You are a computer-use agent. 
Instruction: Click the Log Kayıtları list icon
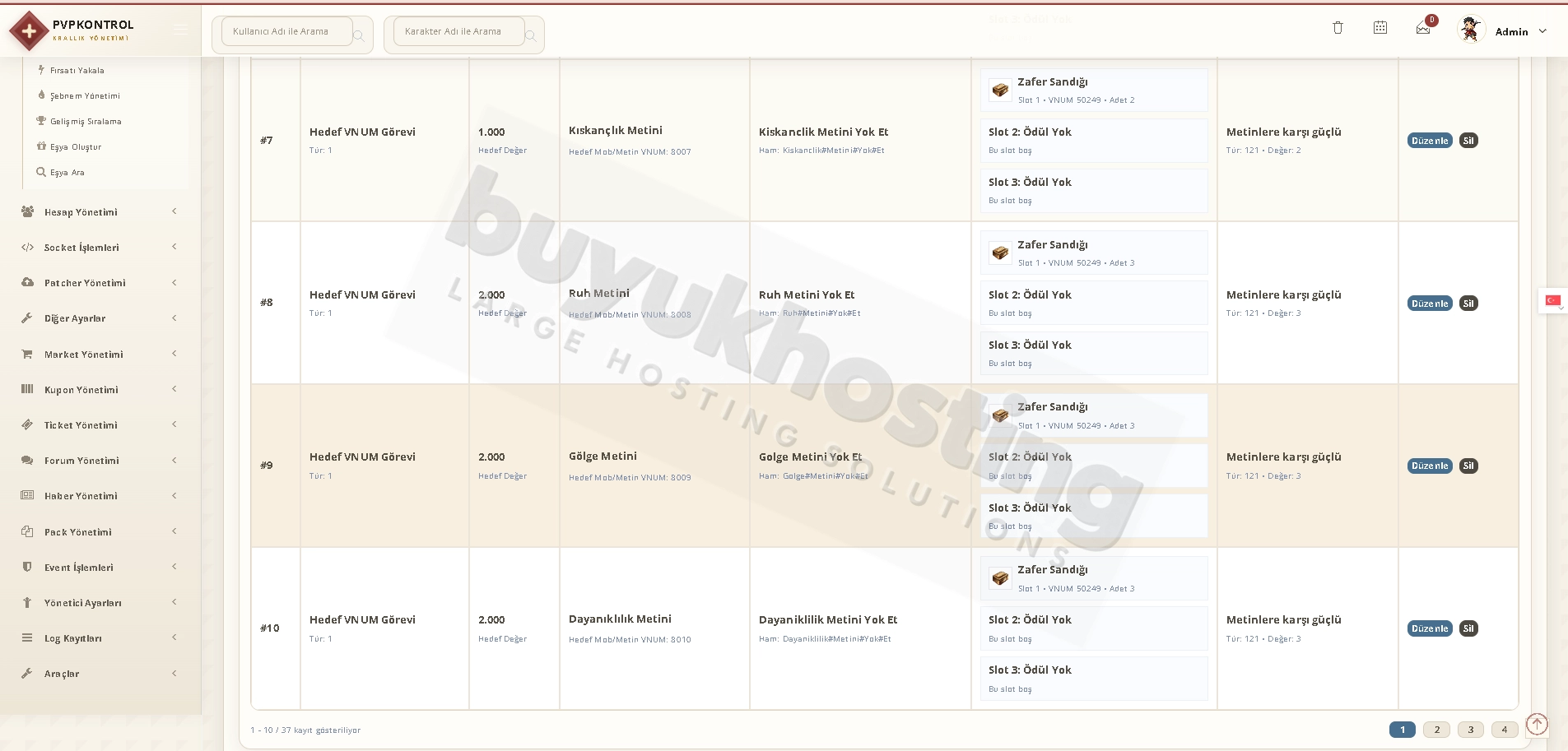pyautogui.click(x=27, y=637)
